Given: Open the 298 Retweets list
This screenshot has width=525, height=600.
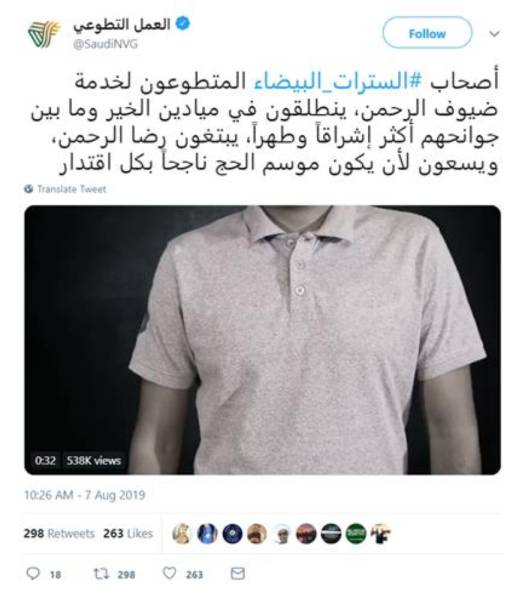Looking at the screenshot, I should 59,533.
